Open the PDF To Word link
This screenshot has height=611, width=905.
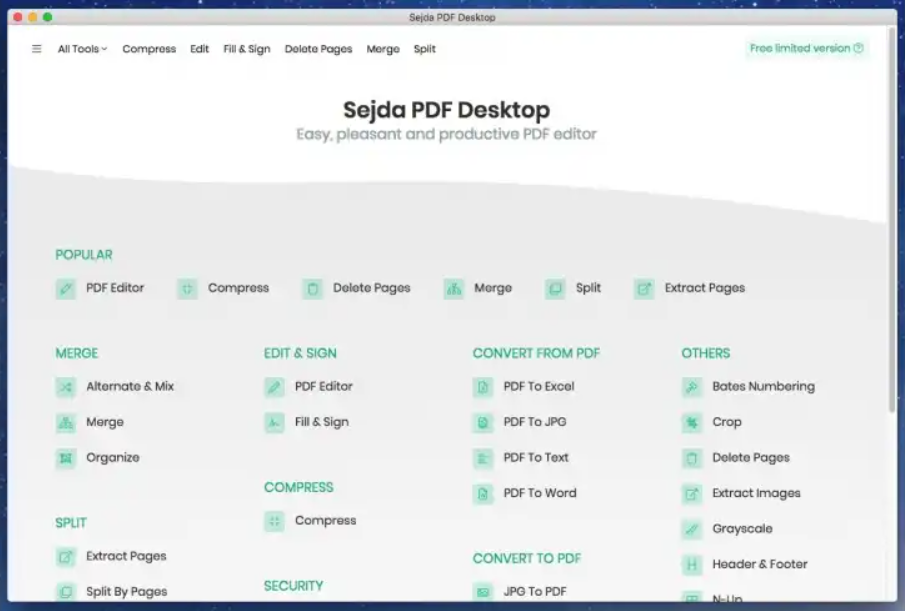coord(539,493)
